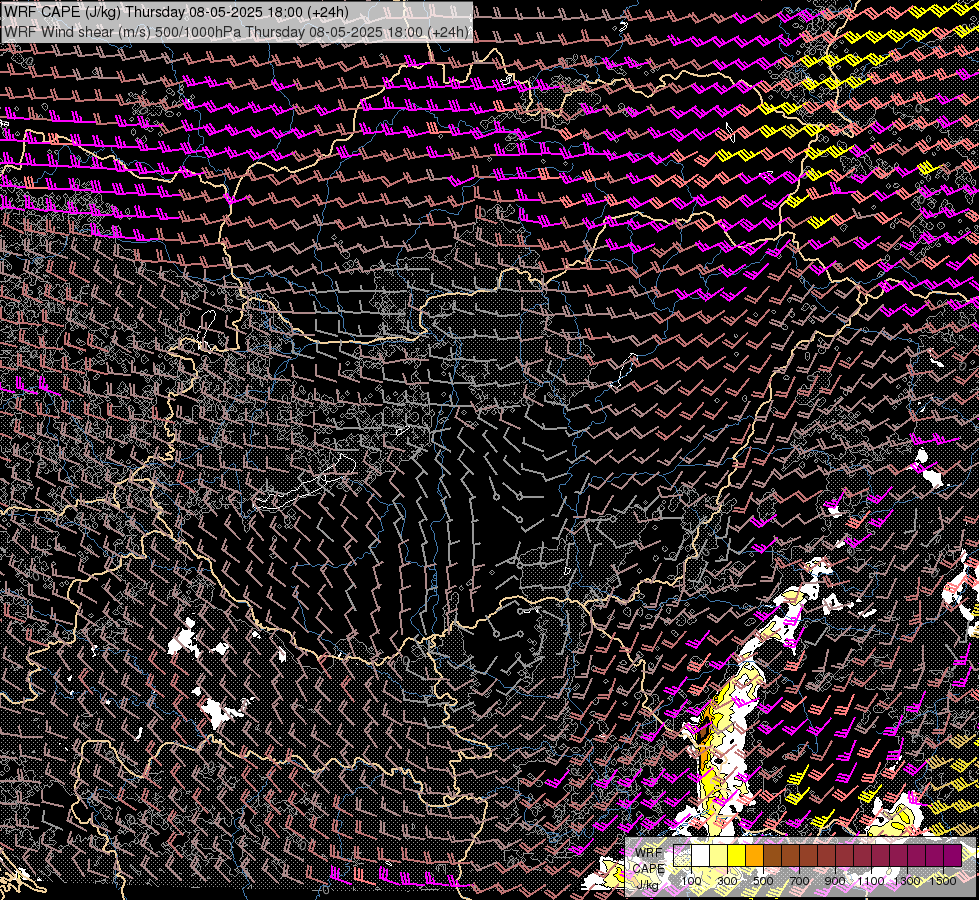Click the orange swatch in the CAPE legend
Screen dimensions: 979x900
pos(754,855)
